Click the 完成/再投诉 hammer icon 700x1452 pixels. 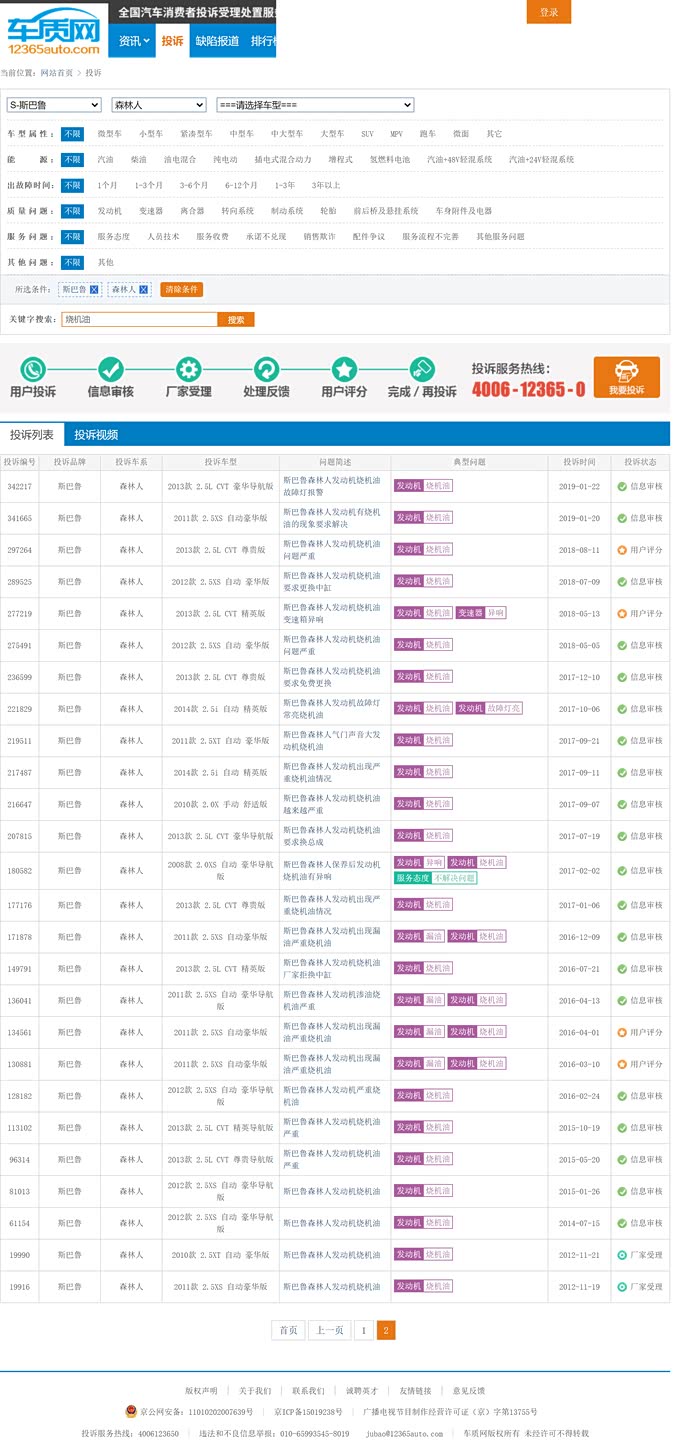422,368
